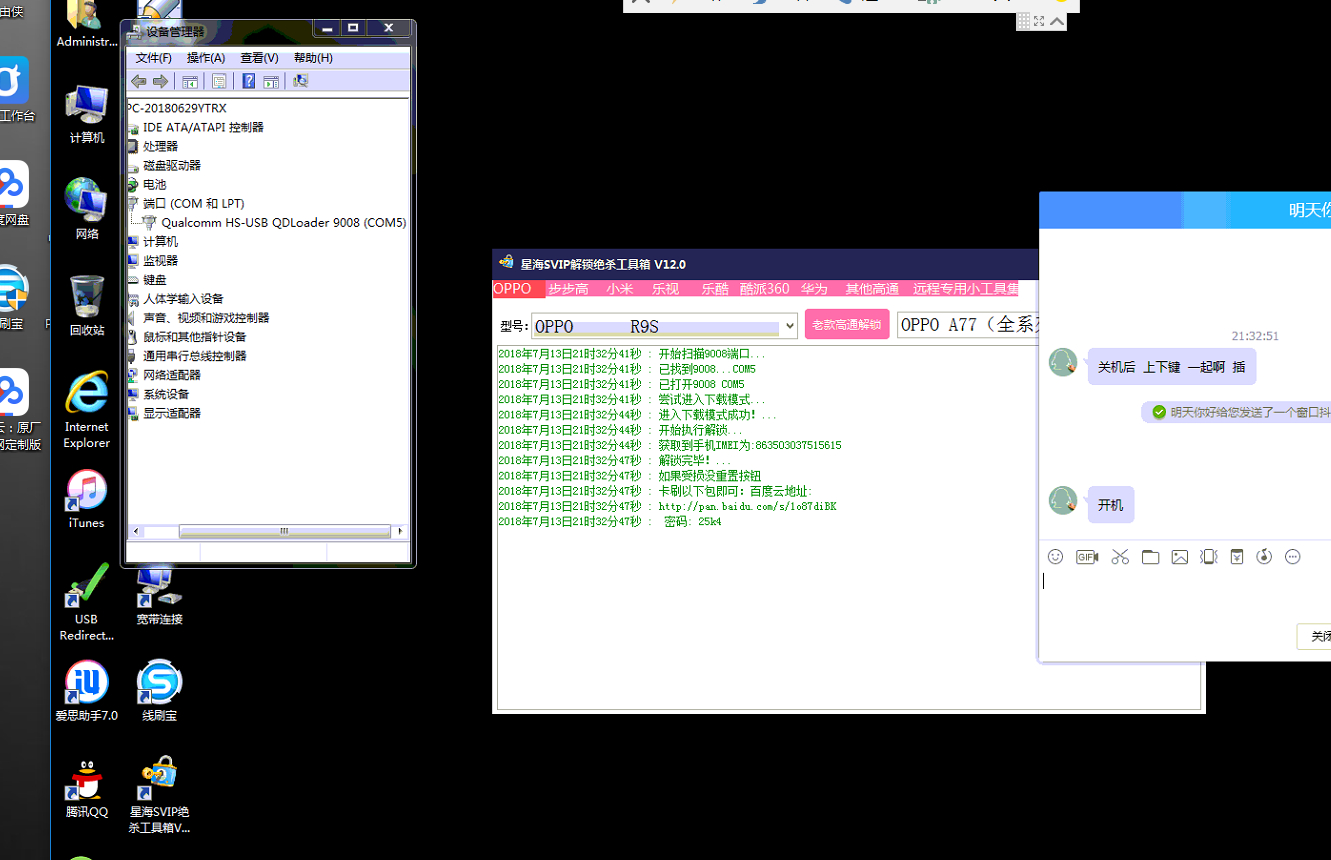Screen dimensions: 1331x860
Task: Click the show/hide action pane toolbar icon
Action: pos(271,81)
